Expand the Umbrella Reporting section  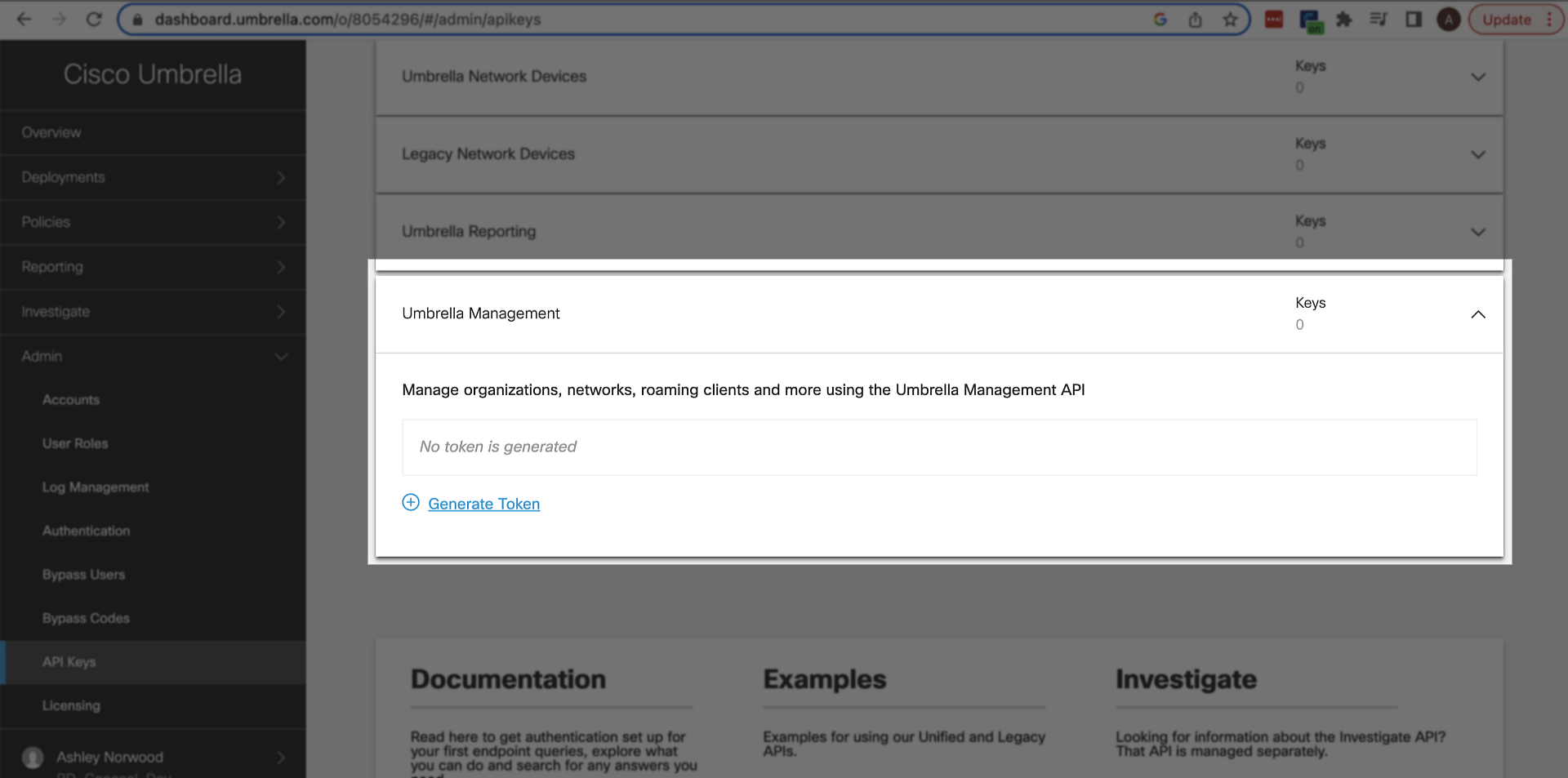pos(1477,232)
